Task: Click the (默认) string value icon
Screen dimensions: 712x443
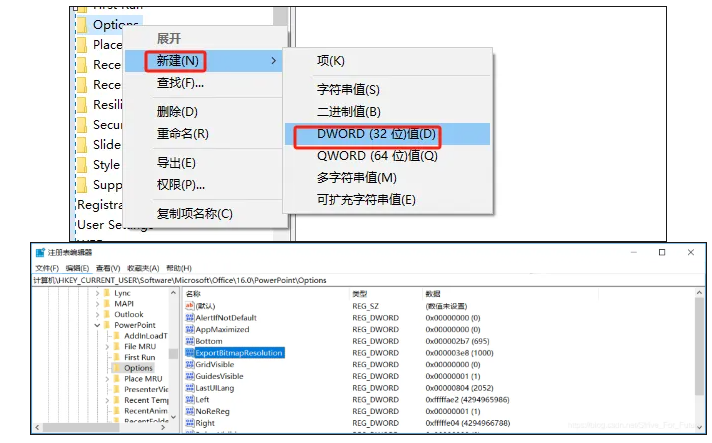Action: point(190,306)
